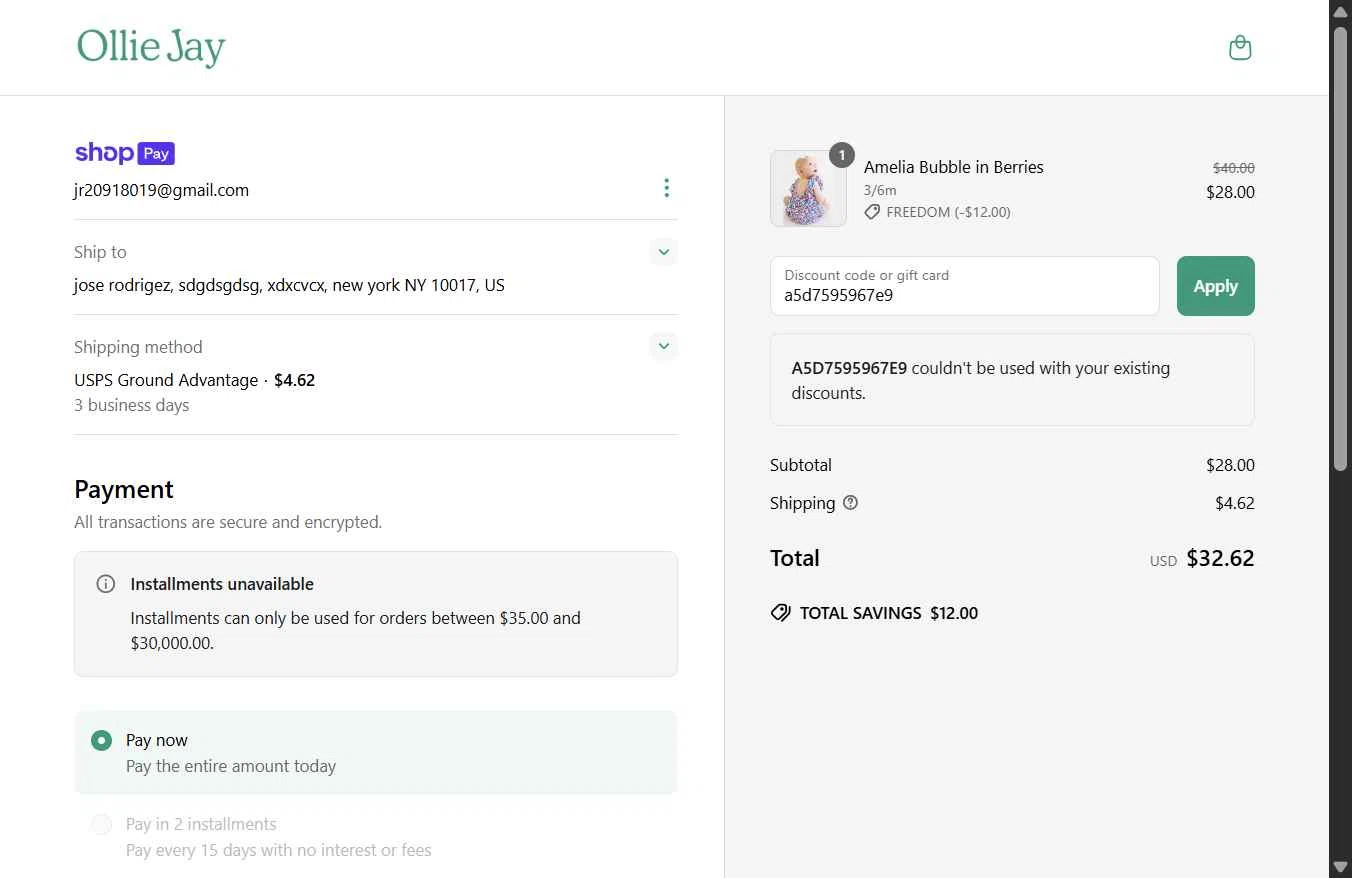This screenshot has width=1352, height=878.
Task: Click the shipping help question mark icon
Action: coord(850,503)
